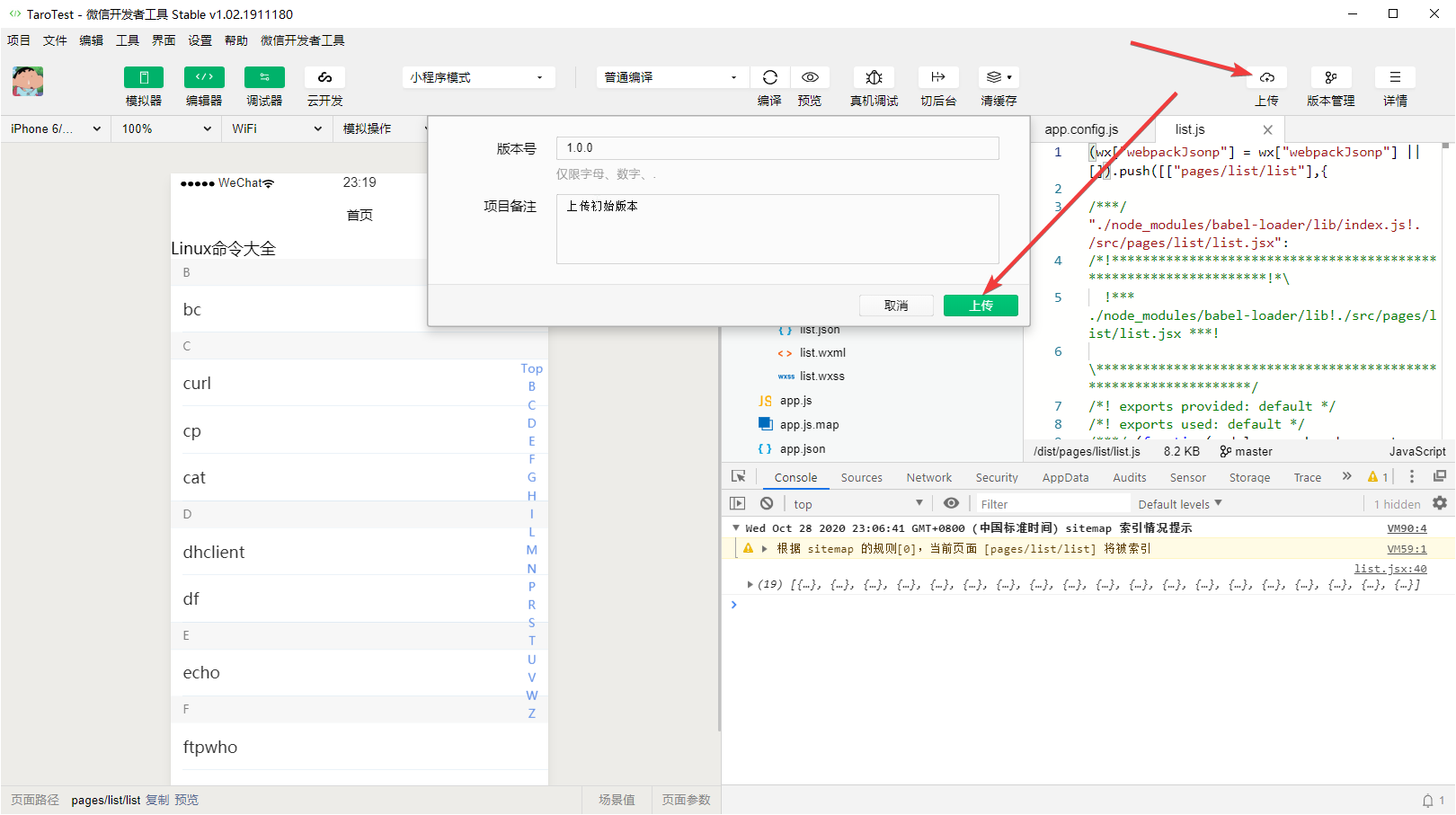Click the preview (预览) eye icon
The height and width of the screenshot is (815, 1456).
810,77
